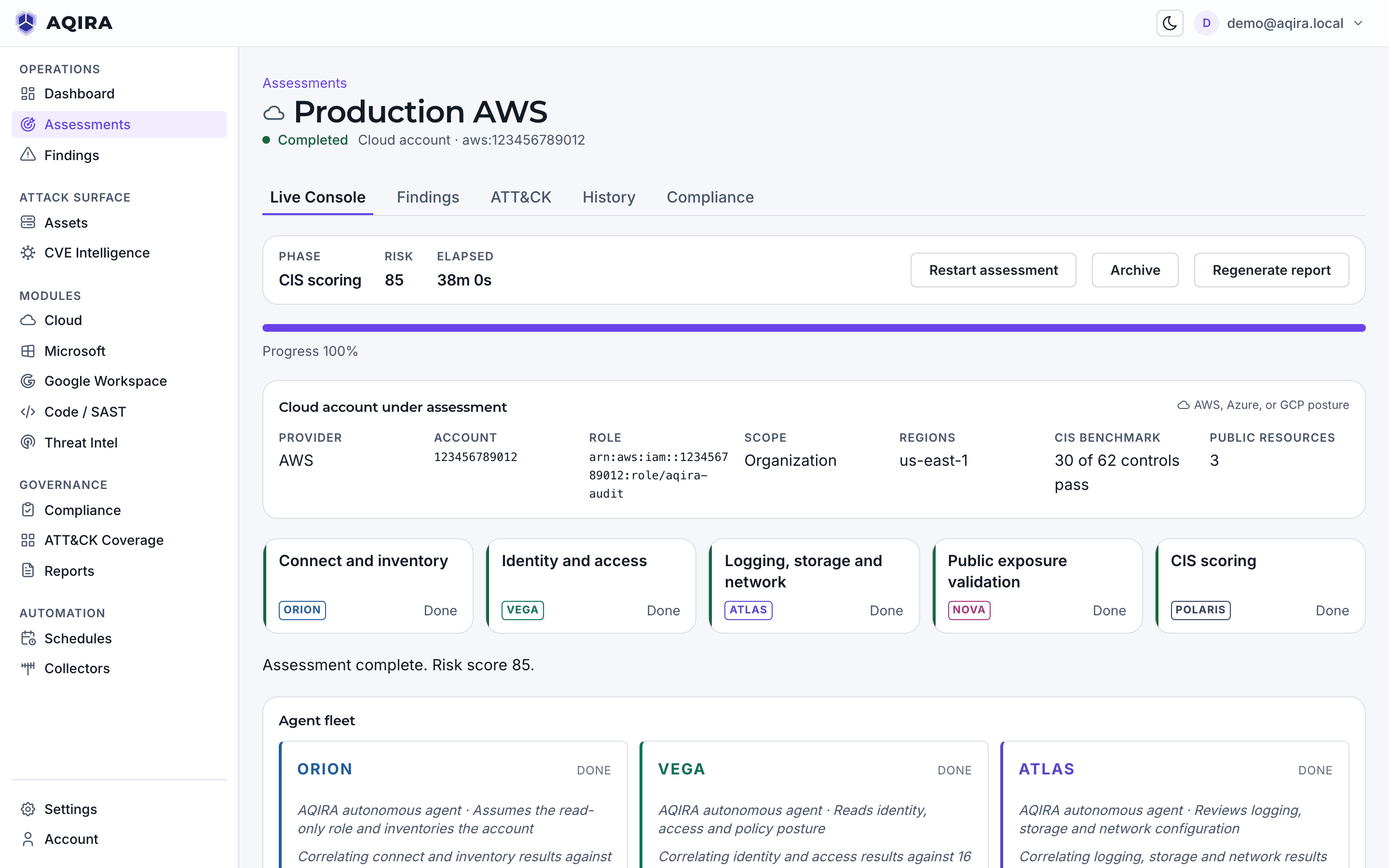Click the Findings warning triangle icon
Screen dimensions: 1389x868
tap(28, 154)
